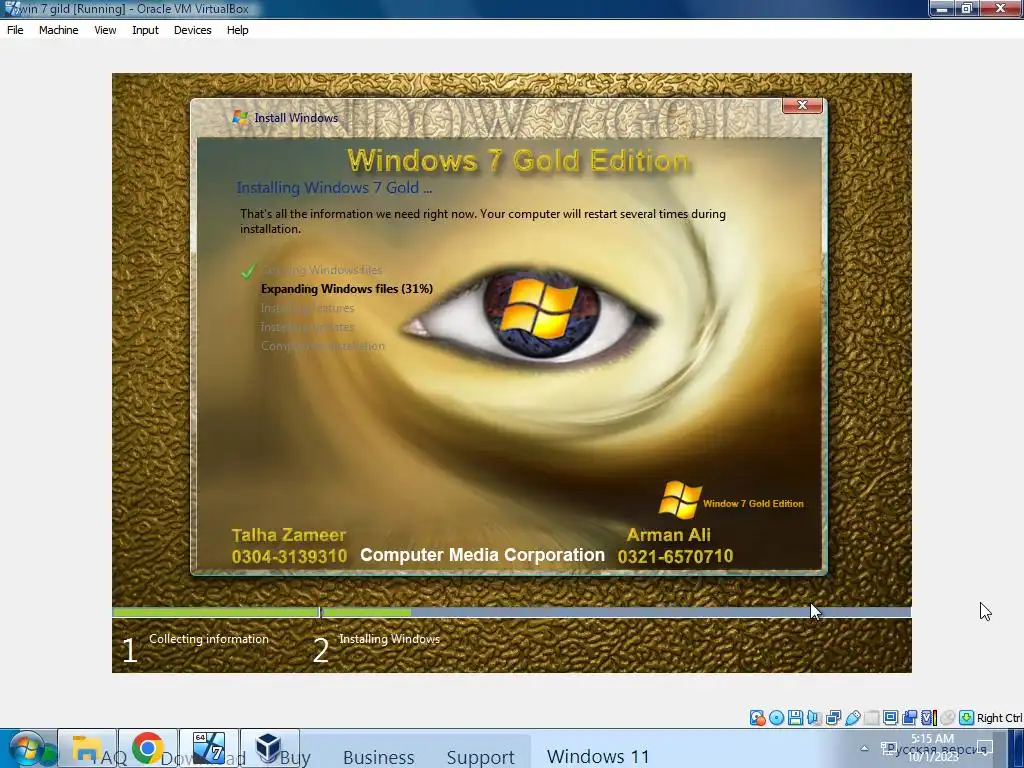Click the 0321-6570710 phone number

click(675, 556)
